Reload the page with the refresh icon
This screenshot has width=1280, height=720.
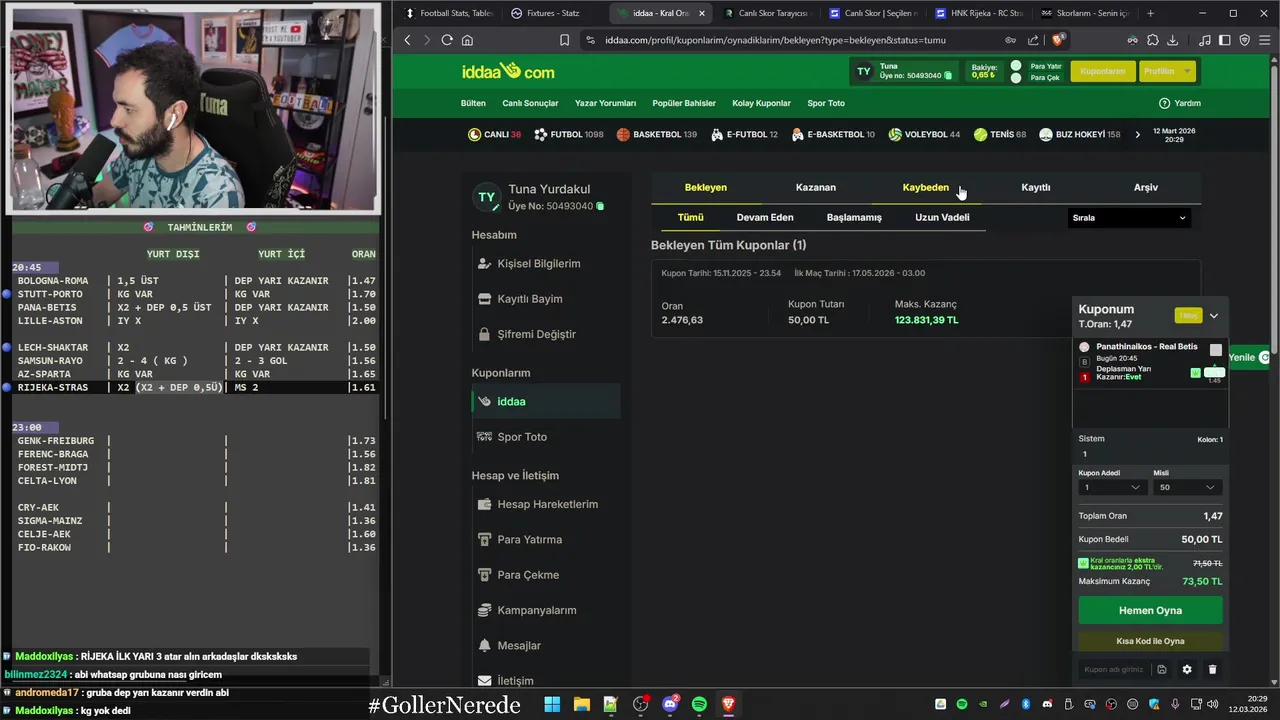tap(447, 40)
